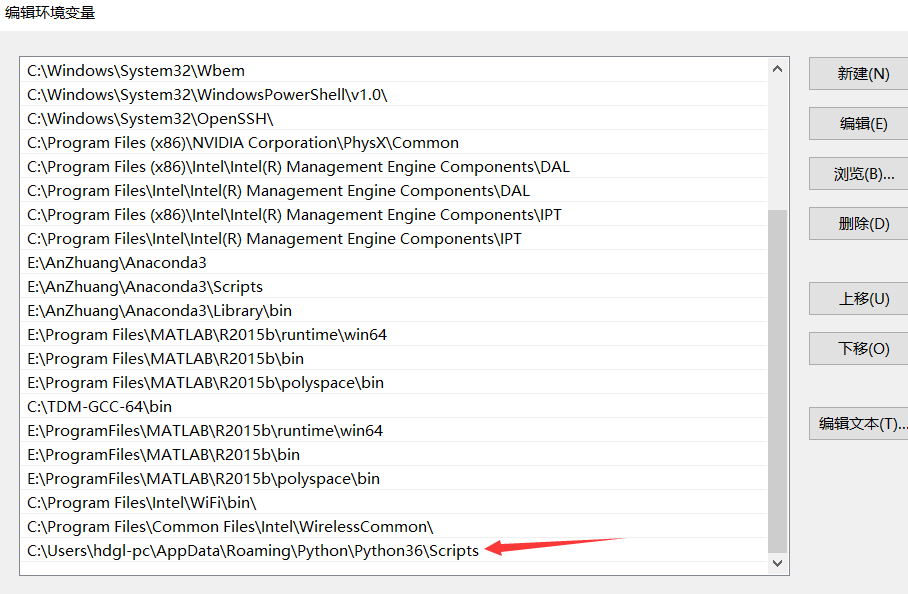Select the Intel\WirelessCommon\ path entry
908x594 pixels.
(394, 527)
